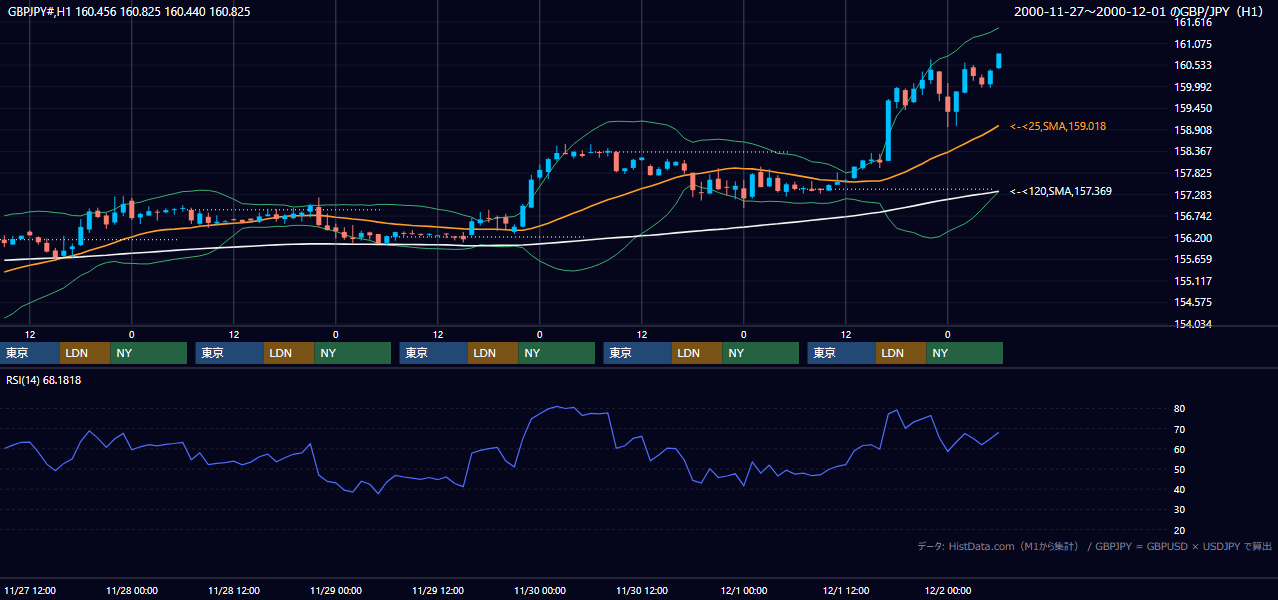Click the '11/27 12:00' time label
The height and width of the screenshot is (600, 1278).
[x=30, y=590]
